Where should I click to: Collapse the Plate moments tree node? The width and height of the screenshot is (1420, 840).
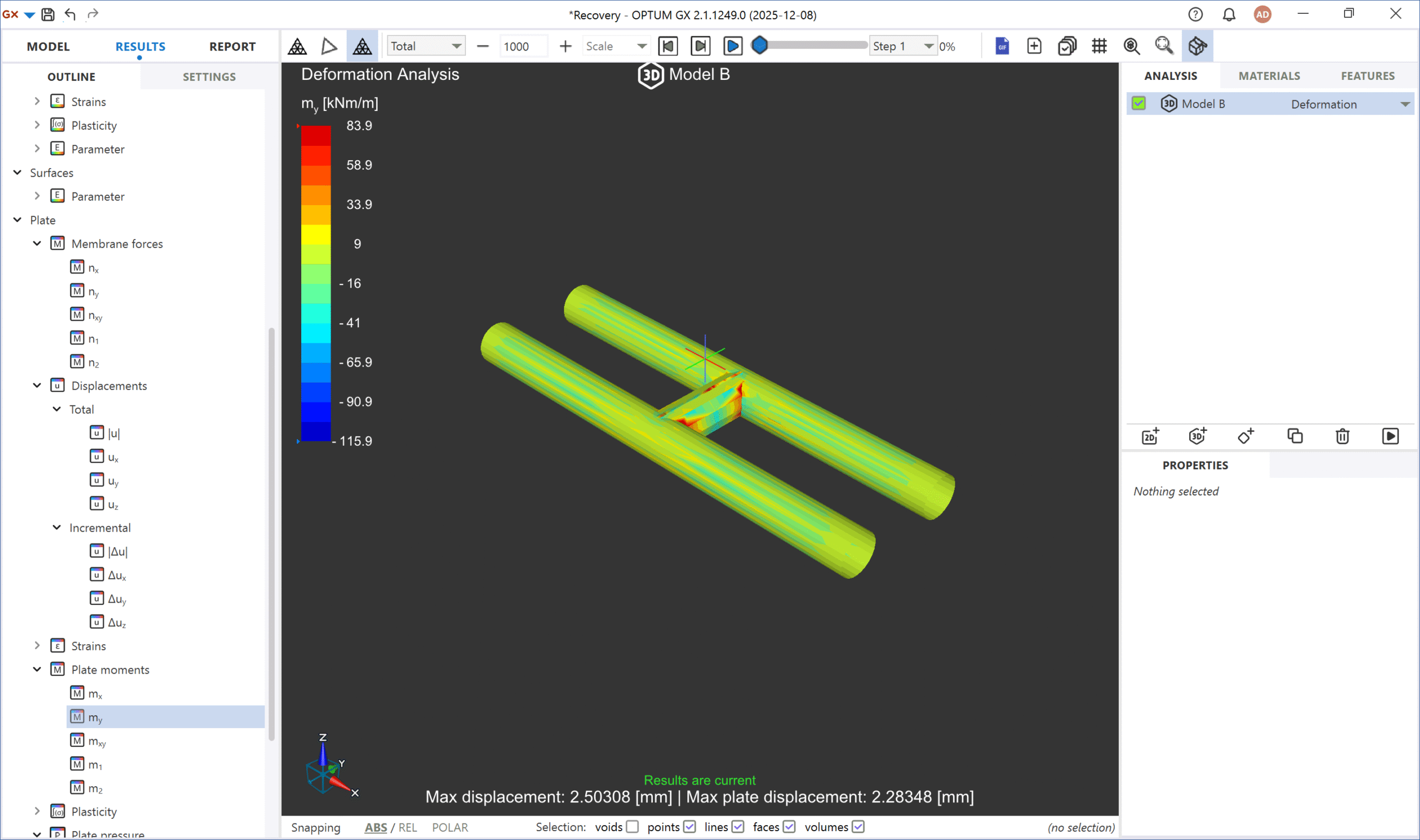point(37,670)
